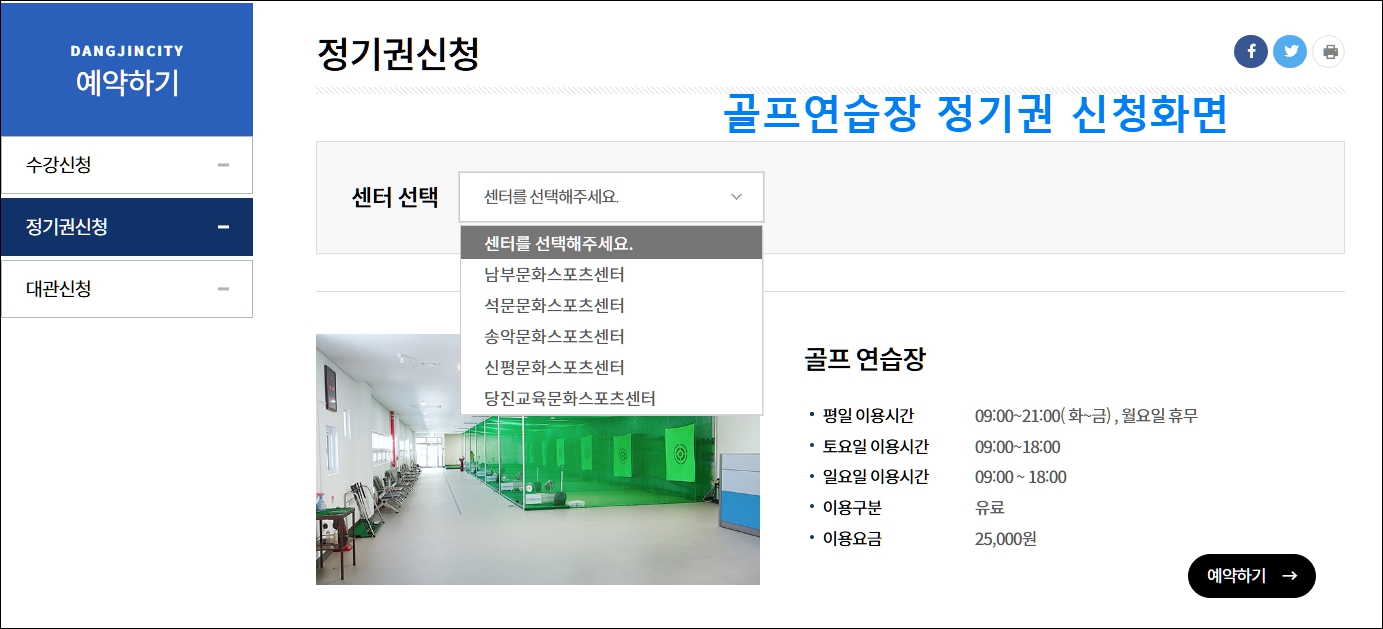Collapse minus icon beside 수강신청

[223, 165]
